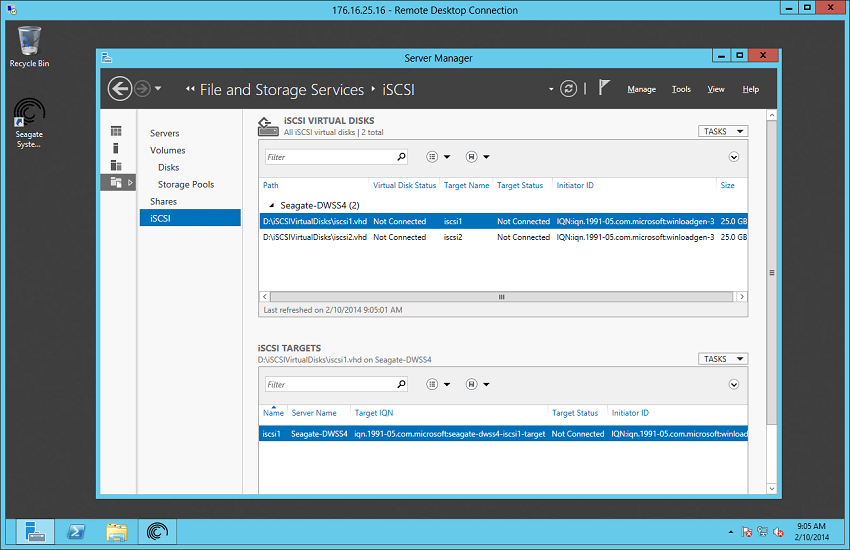Select the iscsi1.vhd virtual disk row
Screen dimensions: 850x550
pos(503,221)
